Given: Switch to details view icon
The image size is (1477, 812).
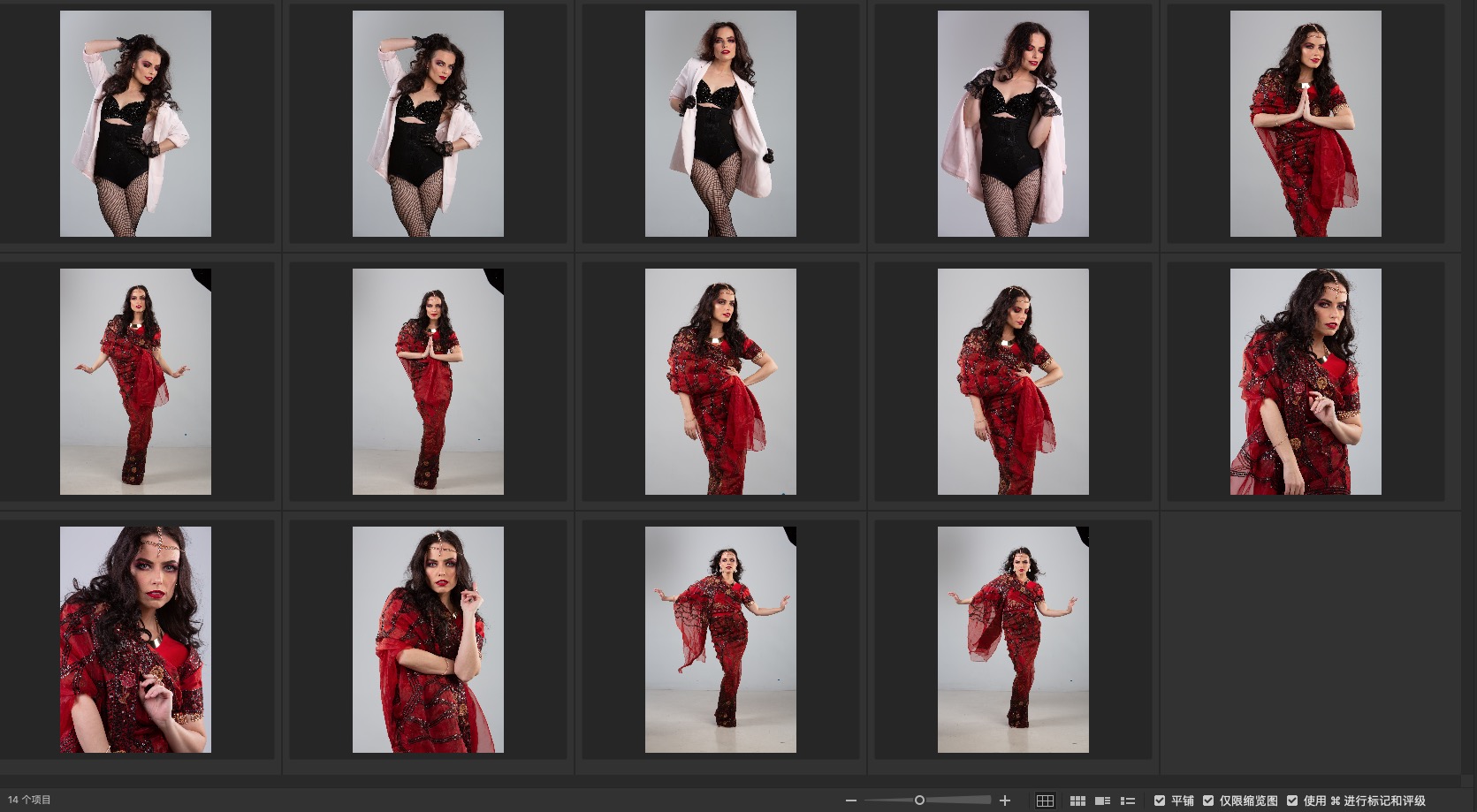Looking at the screenshot, I should point(1102,801).
